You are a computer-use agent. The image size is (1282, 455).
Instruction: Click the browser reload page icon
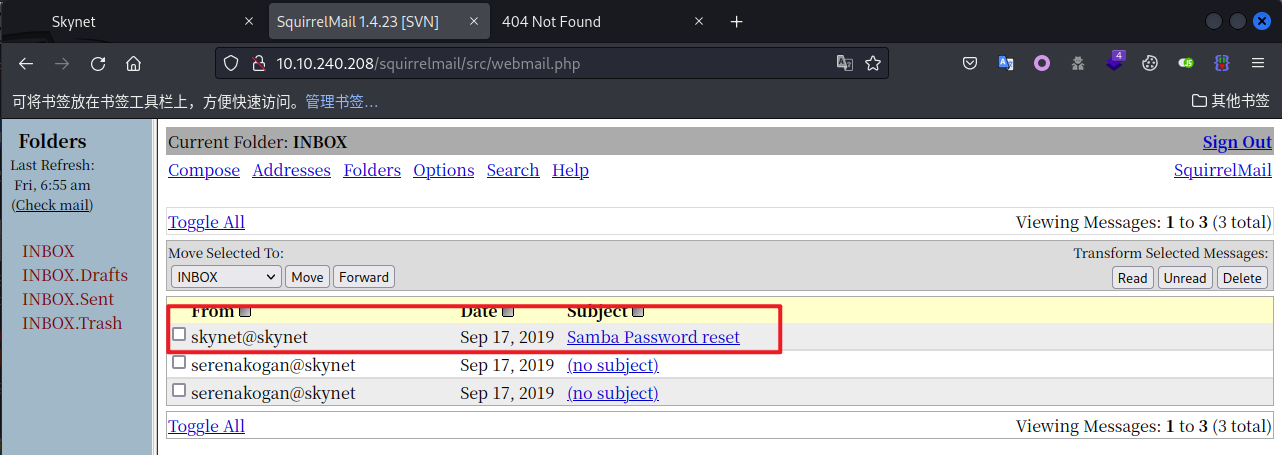point(98,63)
